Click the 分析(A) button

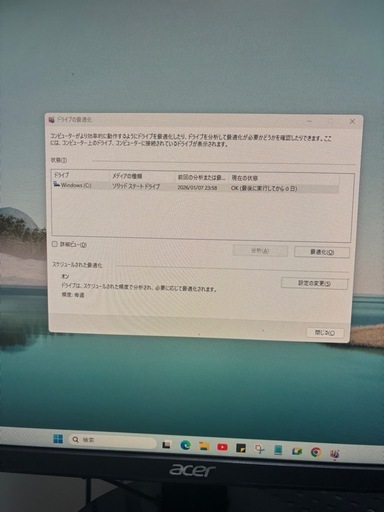click(260, 251)
